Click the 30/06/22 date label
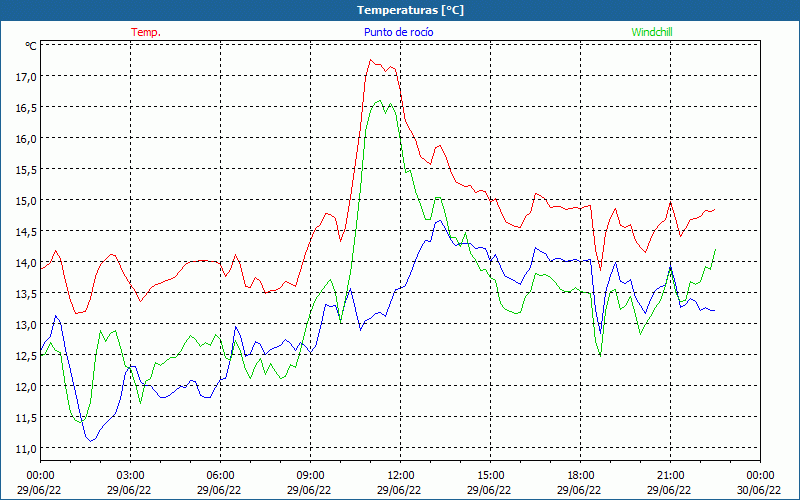Image resolution: width=800 pixels, height=500 pixels. [760, 490]
